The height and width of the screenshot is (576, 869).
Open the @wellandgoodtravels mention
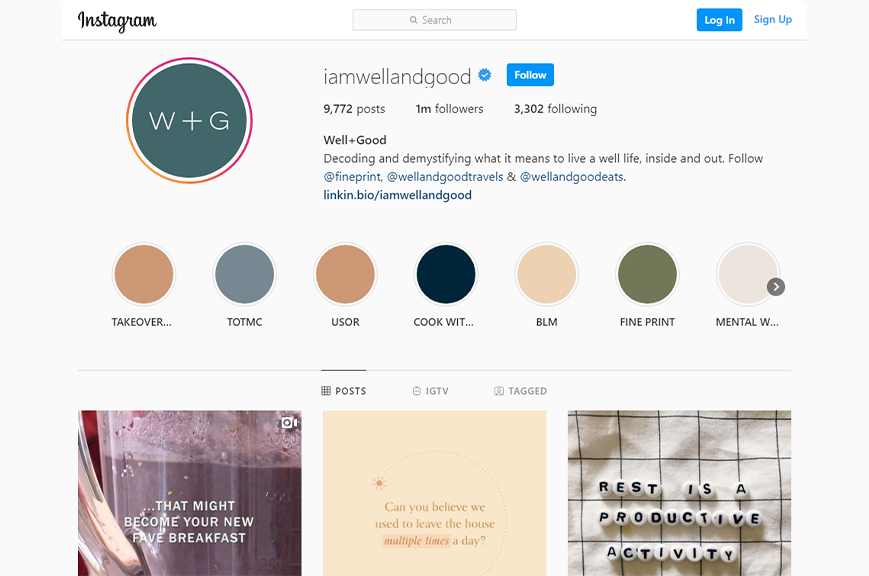click(x=445, y=177)
